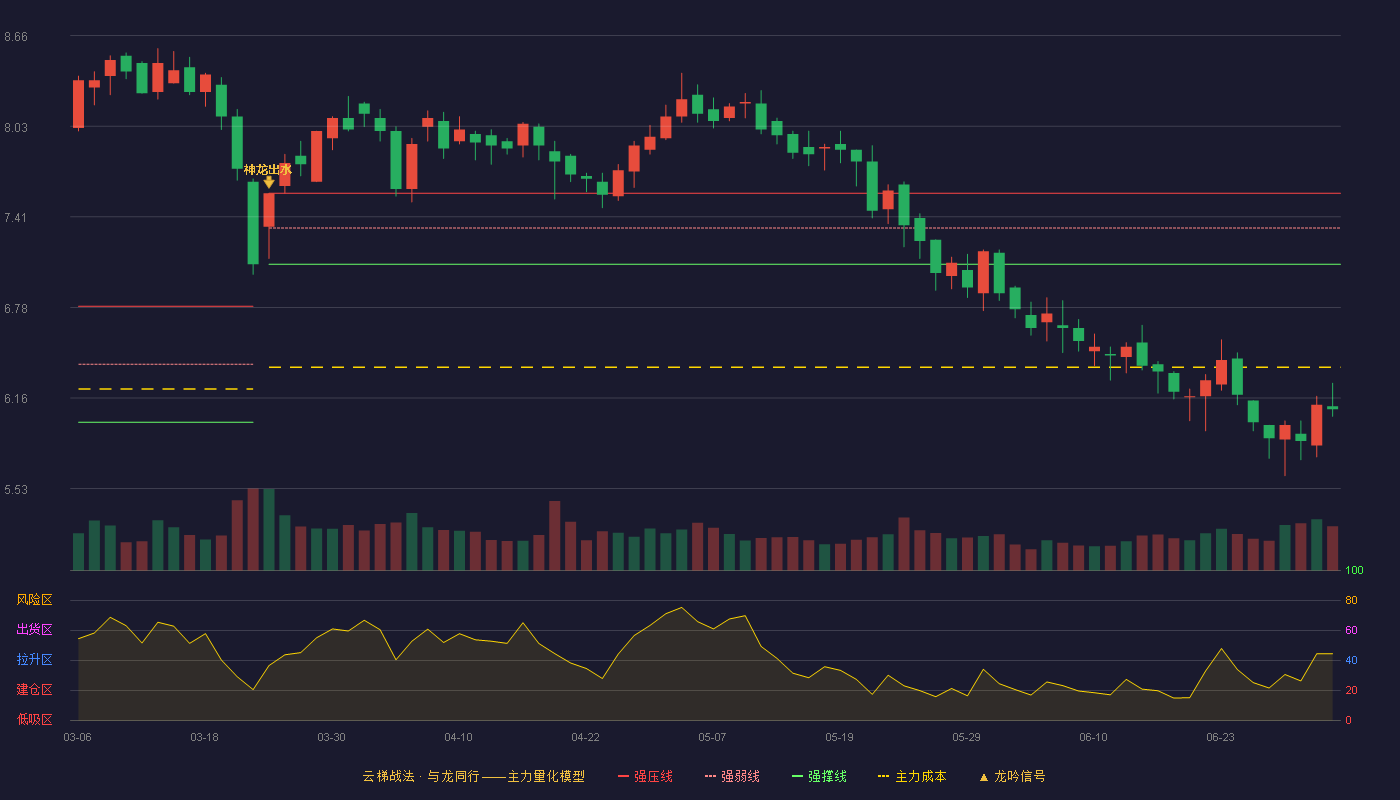Select the 风险区 zone label
Image resolution: width=1400 pixels, height=800 pixels.
34,600
